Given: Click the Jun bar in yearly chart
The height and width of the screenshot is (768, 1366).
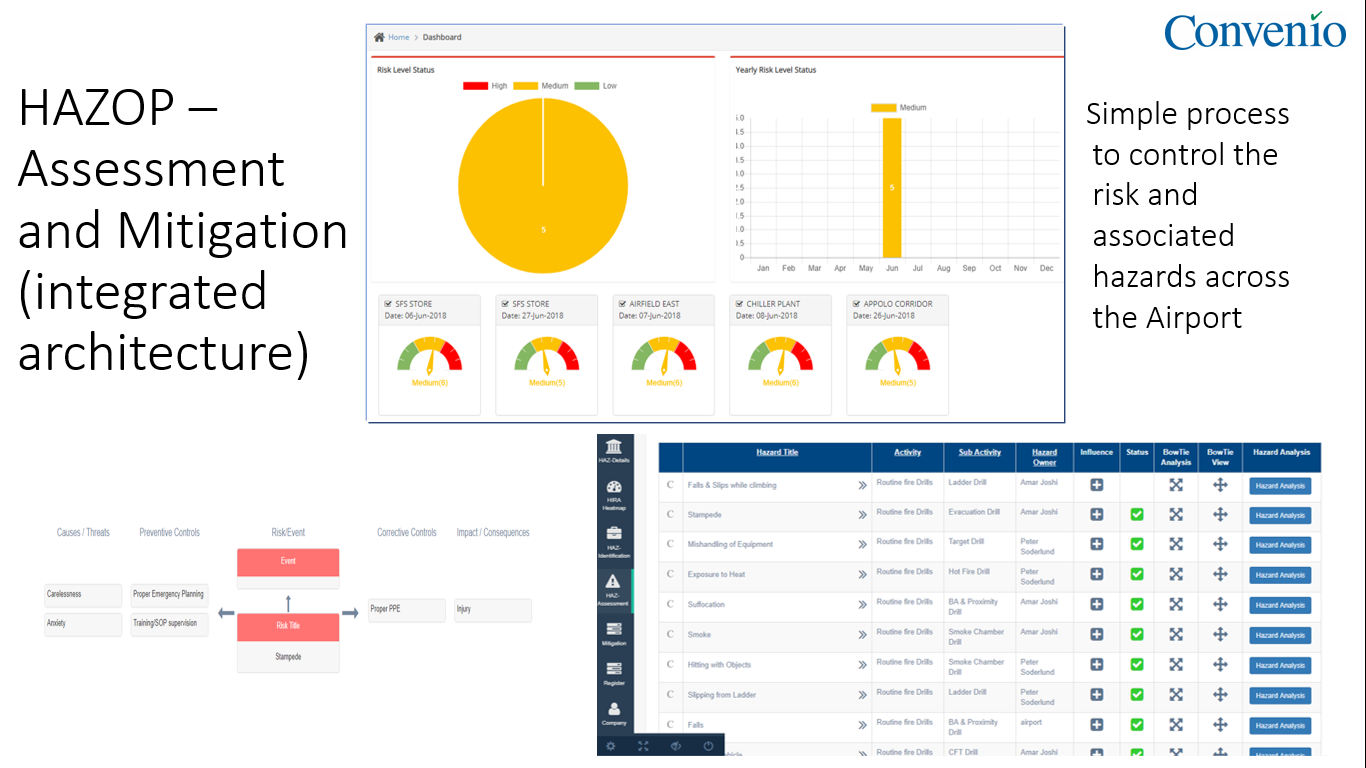Looking at the screenshot, I should click(x=892, y=187).
